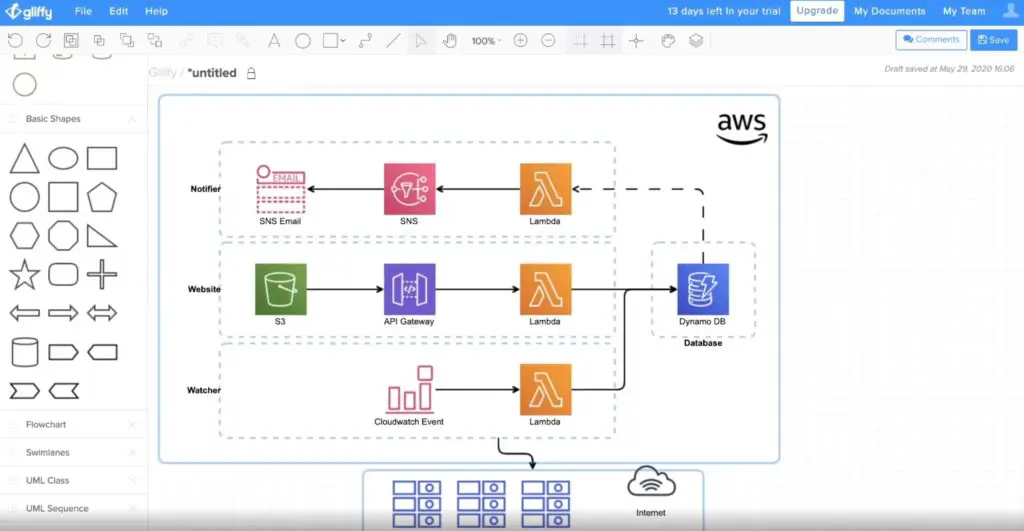Activate the Pointer selection tool
Image resolution: width=1024 pixels, height=531 pixels.
click(x=421, y=40)
